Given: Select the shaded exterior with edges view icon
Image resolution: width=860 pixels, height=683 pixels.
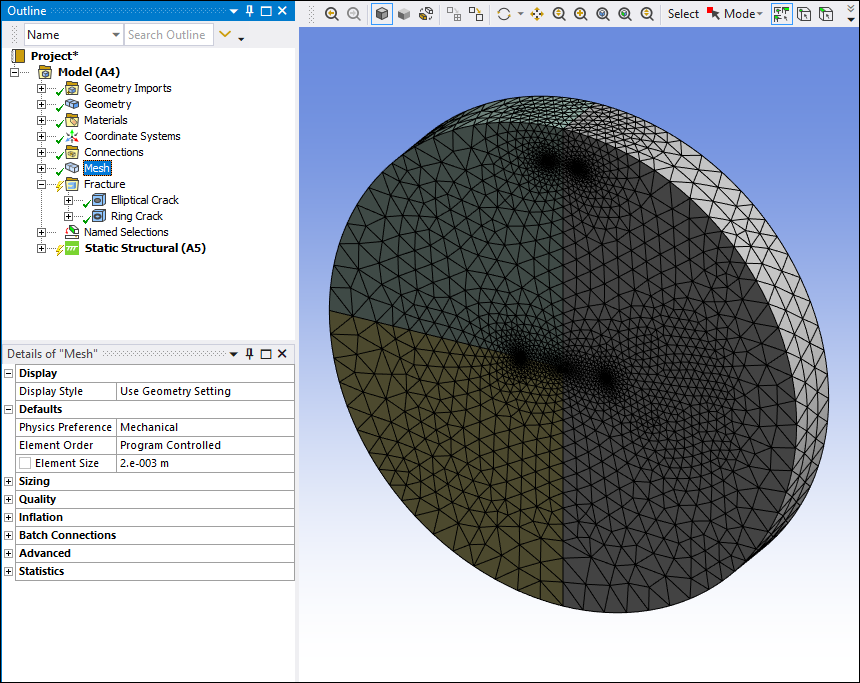Looking at the screenshot, I should click(381, 14).
